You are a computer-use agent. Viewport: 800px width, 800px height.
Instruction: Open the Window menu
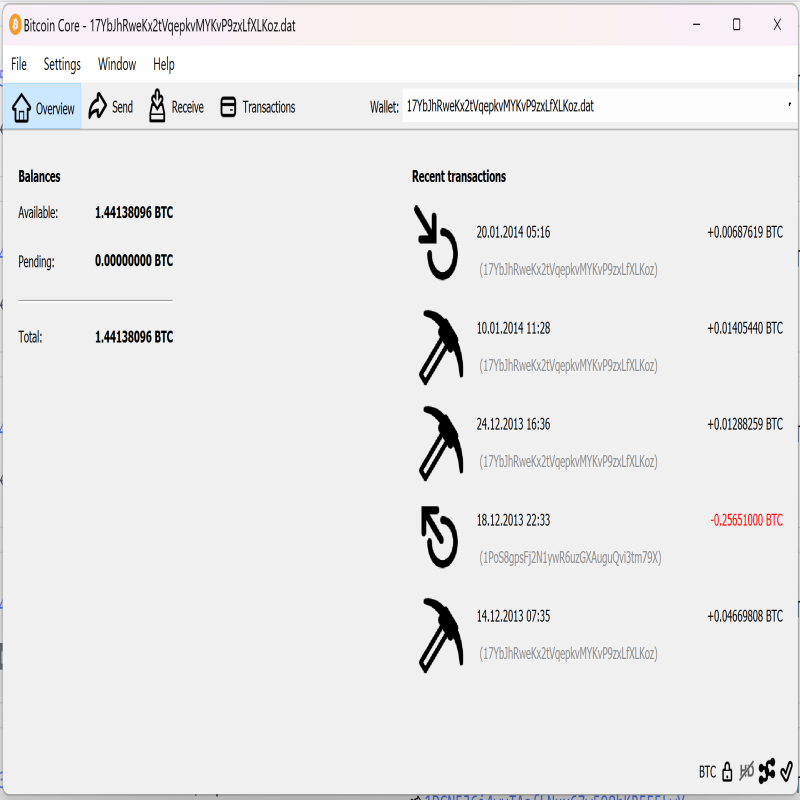pyautogui.click(x=117, y=64)
